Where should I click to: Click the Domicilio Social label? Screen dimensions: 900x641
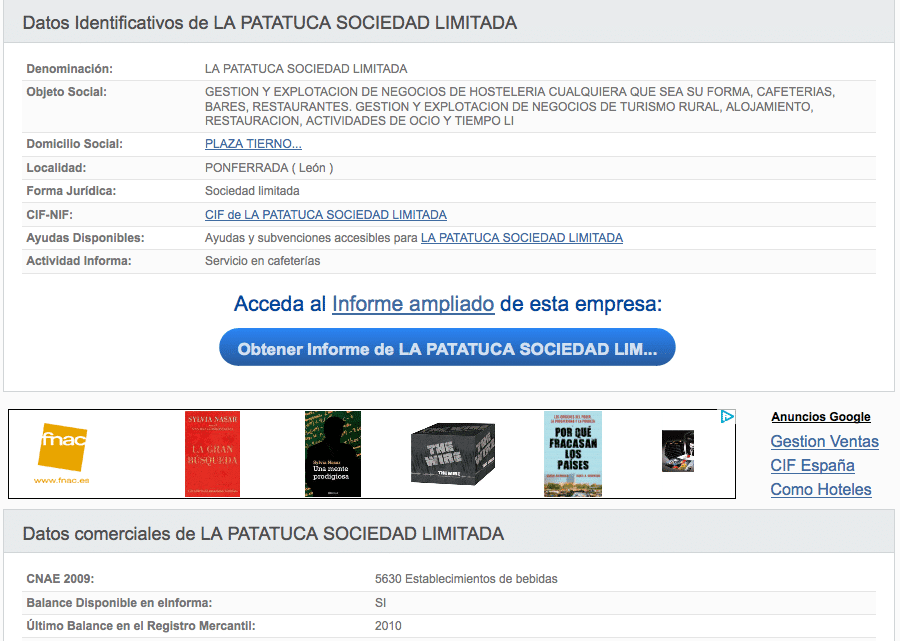(x=75, y=144)
